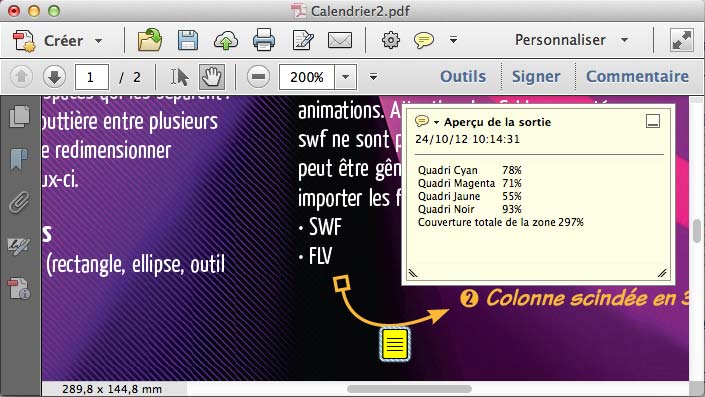Switch to reading mode with the expand arrows icon

(682, 40)
